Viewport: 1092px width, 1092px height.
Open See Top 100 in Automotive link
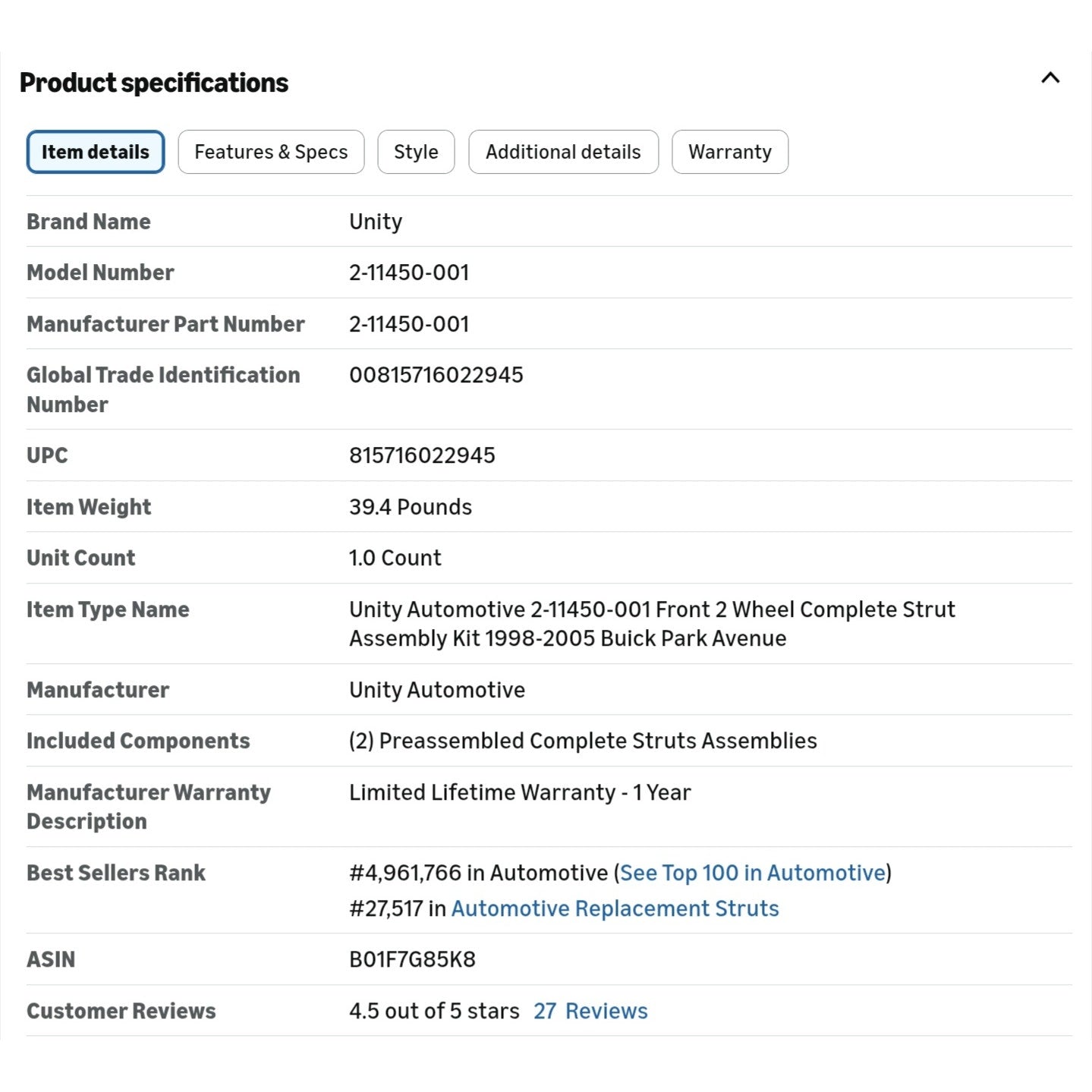[x=753, y=873]
